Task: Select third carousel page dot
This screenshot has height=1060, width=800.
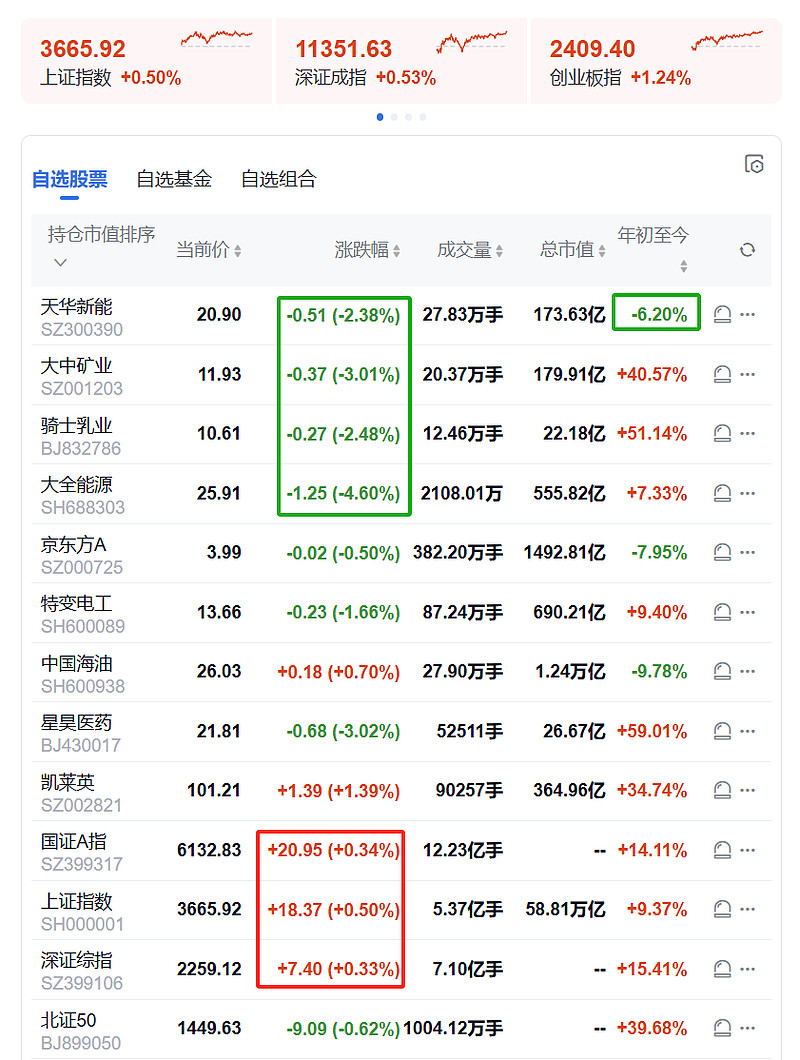Action: (408, 117)
